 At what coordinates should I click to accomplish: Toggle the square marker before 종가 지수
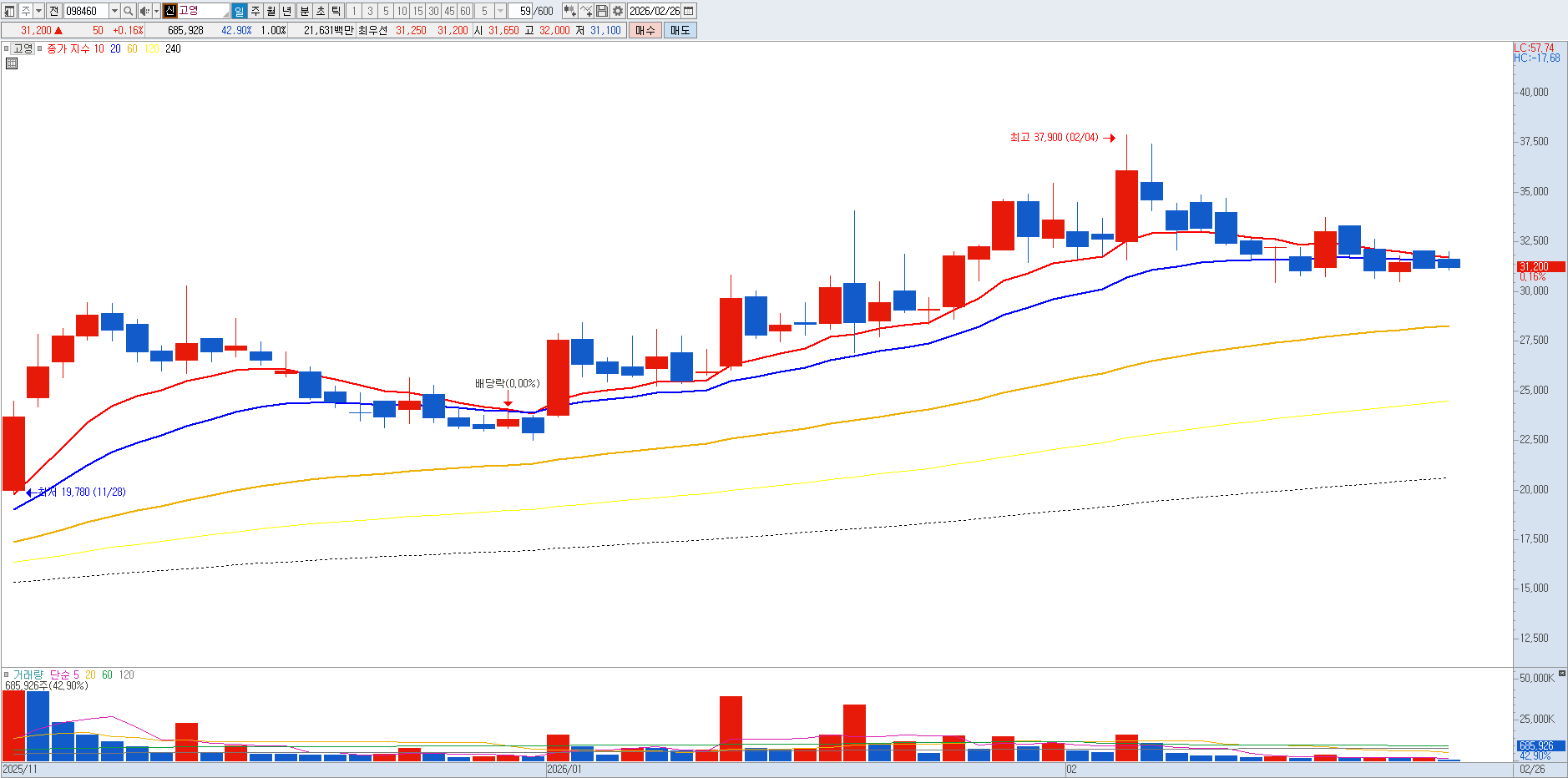point(39,48)
